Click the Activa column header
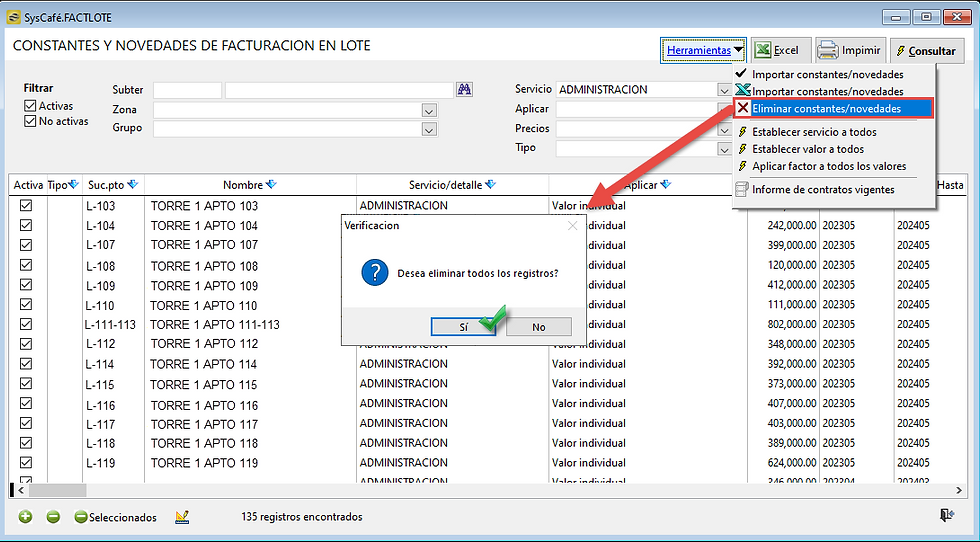This screenshot has height=542, width=980. pyautogui.click(x=28, y=185)
